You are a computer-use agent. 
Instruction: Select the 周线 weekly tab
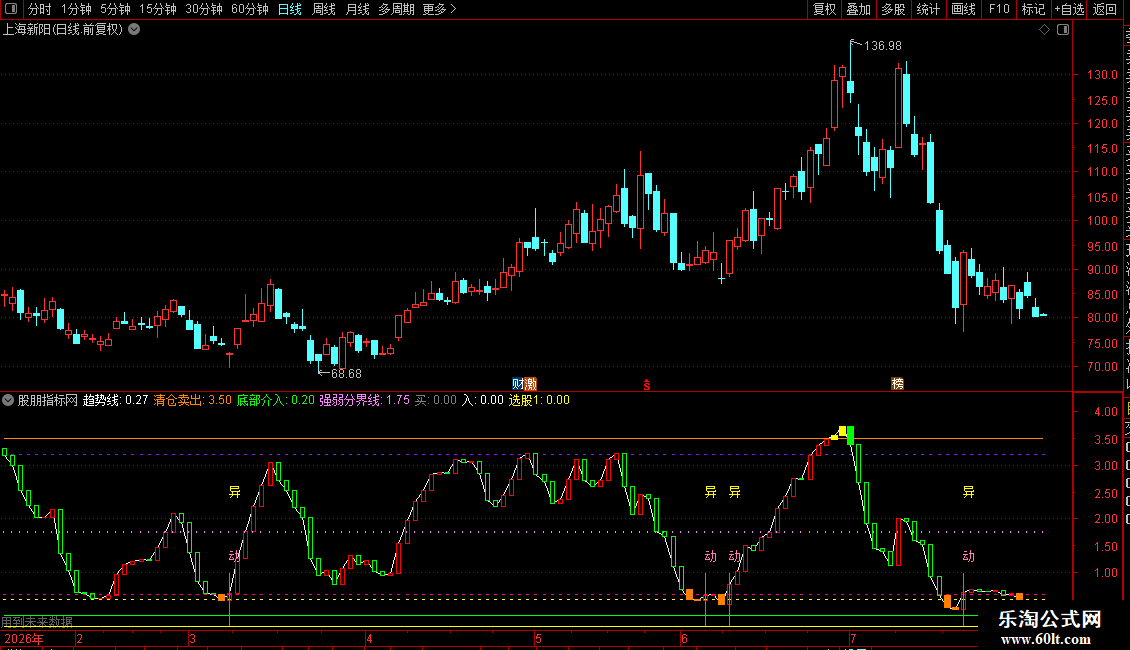(x=324, y=9)
